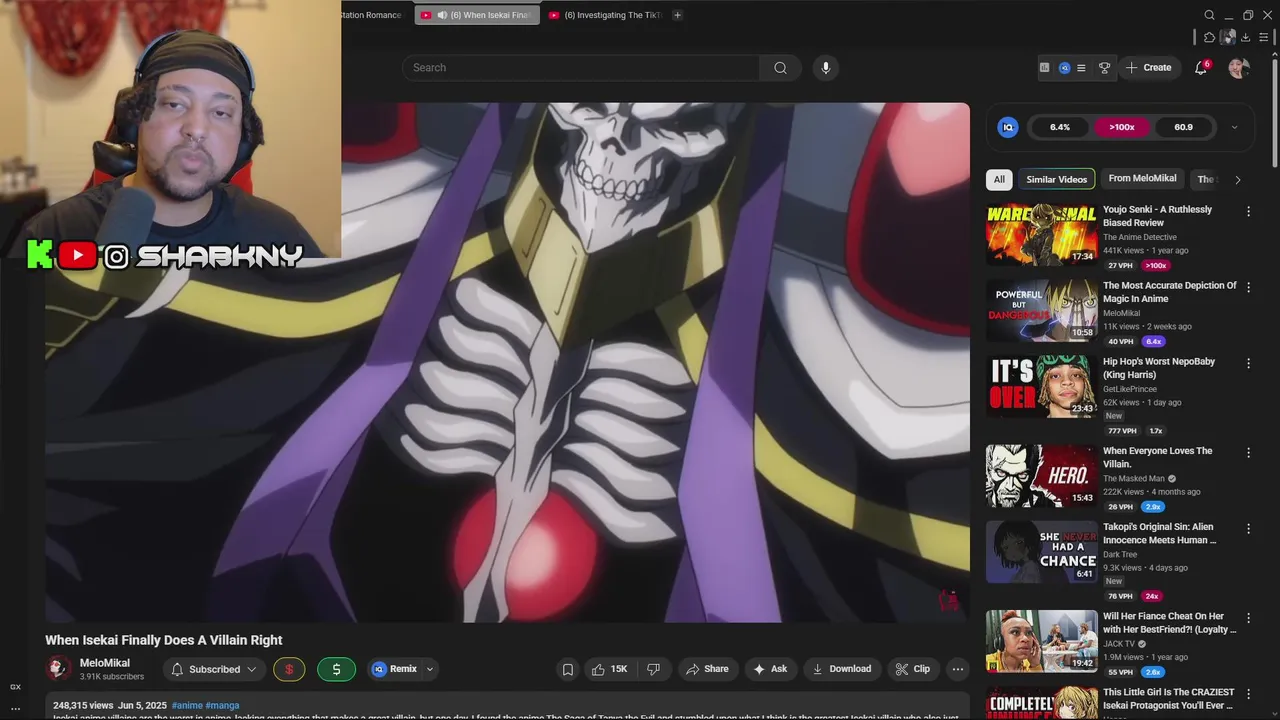1280x720 pixels.
Task: Click the #anime hashtag
Action: 187,705
